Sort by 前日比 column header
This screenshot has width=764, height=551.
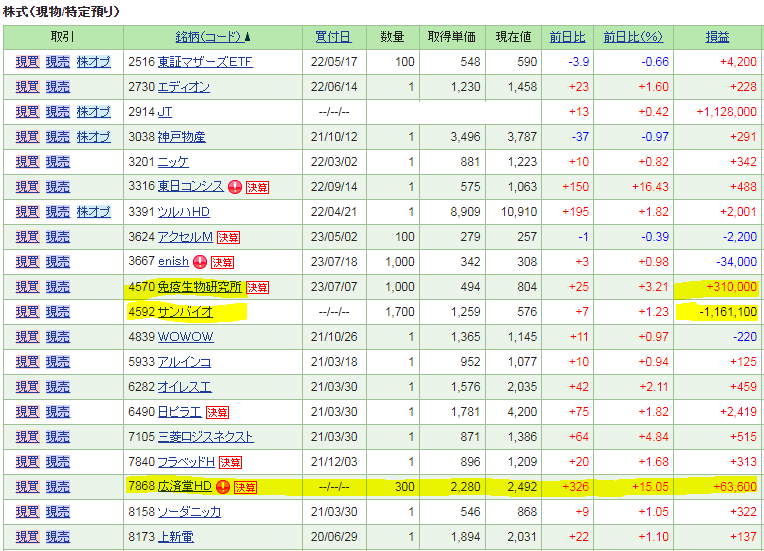pos(567,37)
